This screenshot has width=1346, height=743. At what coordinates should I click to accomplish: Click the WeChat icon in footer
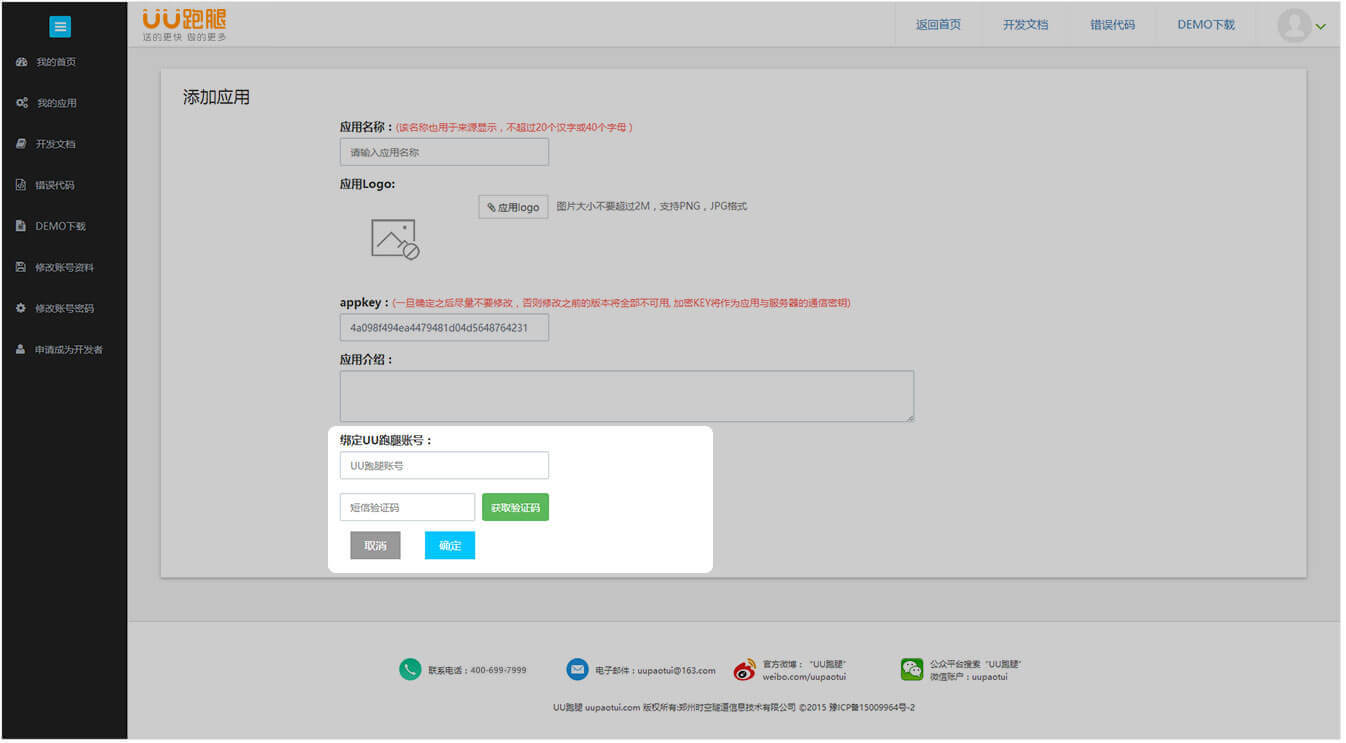point(911,670)
